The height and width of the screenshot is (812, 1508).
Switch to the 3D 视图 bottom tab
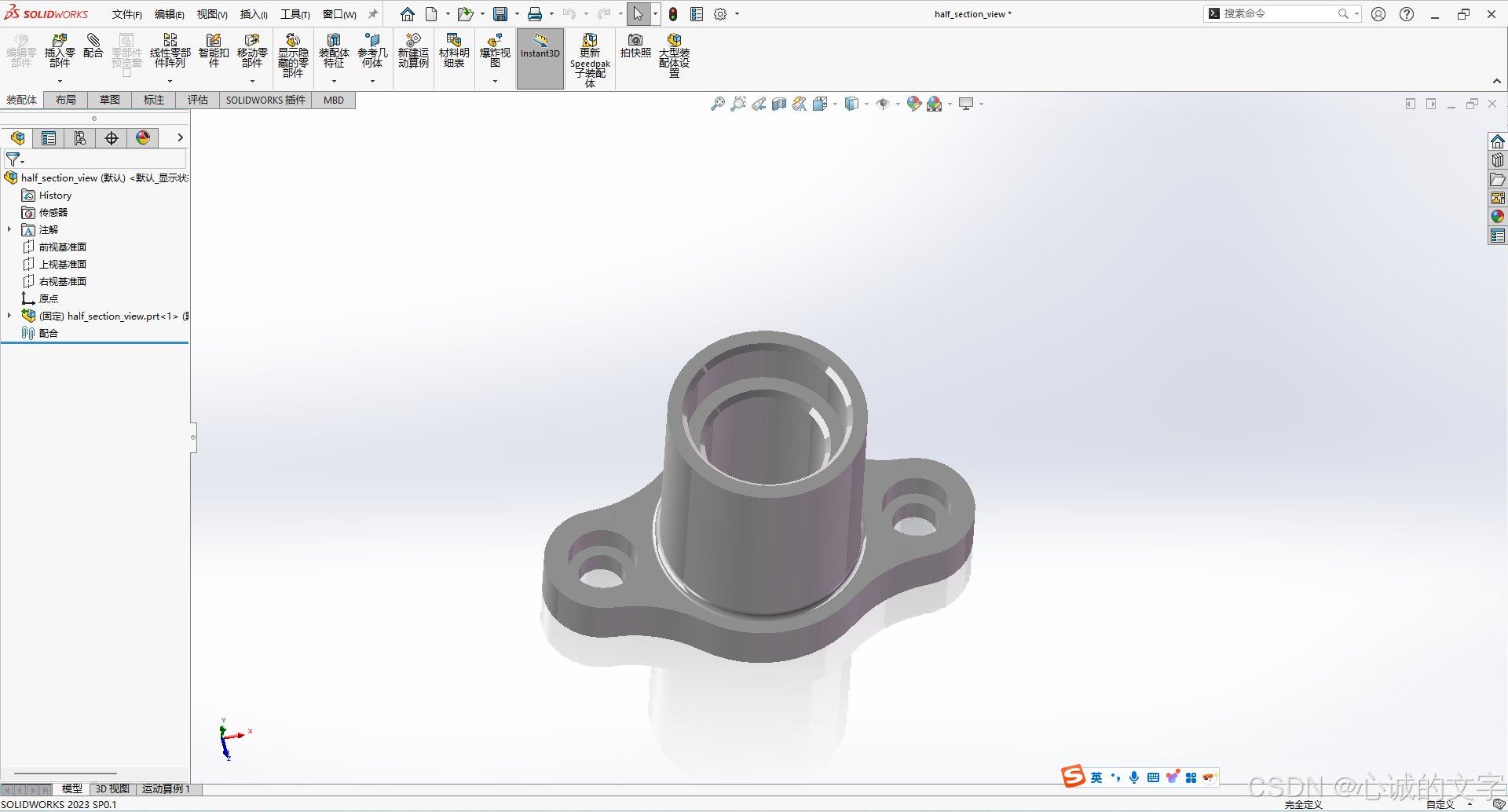point(112,788)
